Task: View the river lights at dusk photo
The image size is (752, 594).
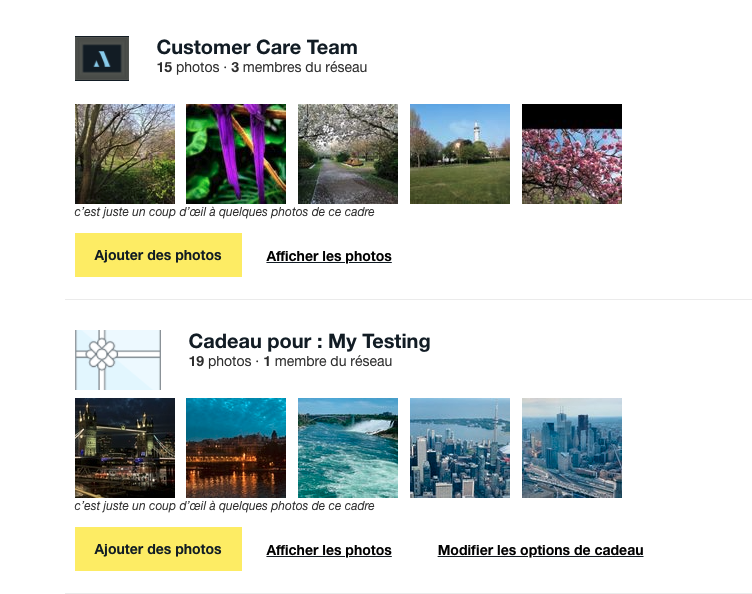Action: [x=236, y=448]
